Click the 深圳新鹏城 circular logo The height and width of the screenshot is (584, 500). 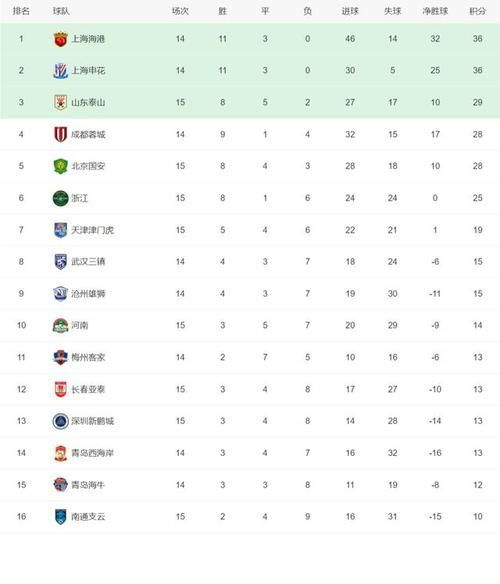pos(60,421)
